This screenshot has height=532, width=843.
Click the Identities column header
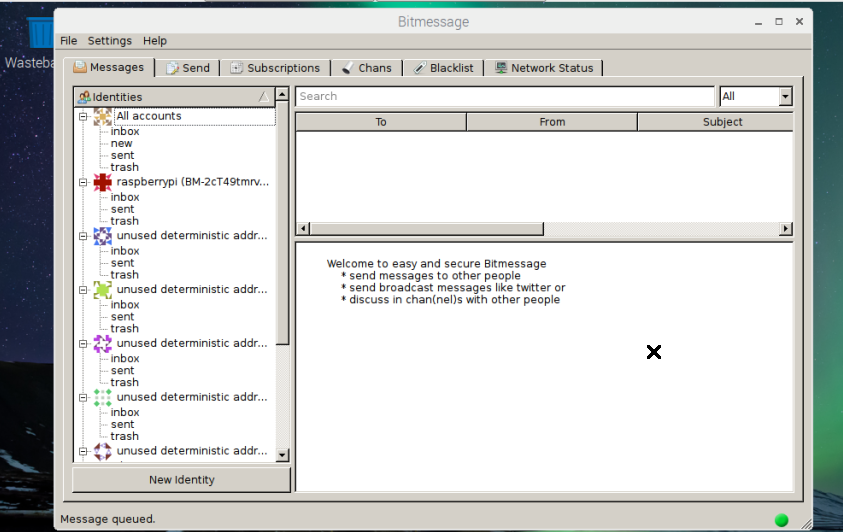[175, 97]
